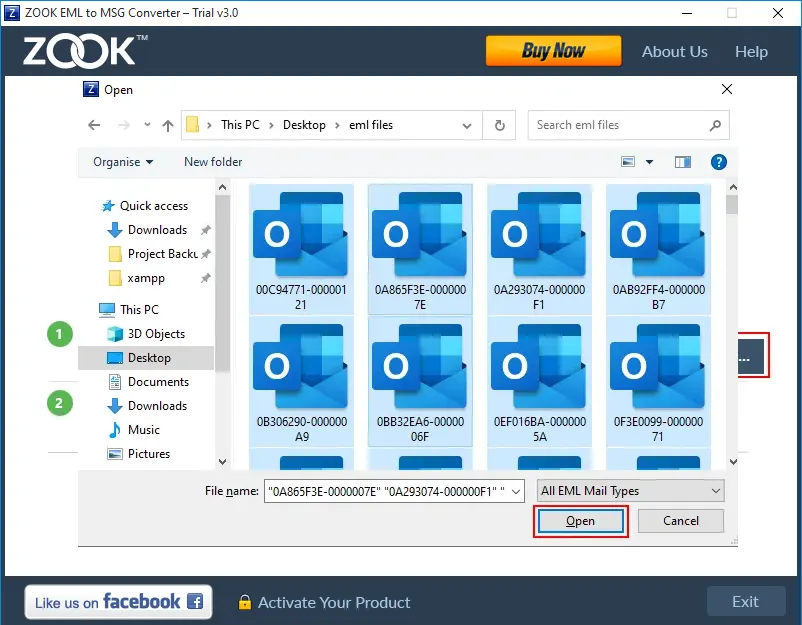Go up one folder level arrow

coord(168,125)
